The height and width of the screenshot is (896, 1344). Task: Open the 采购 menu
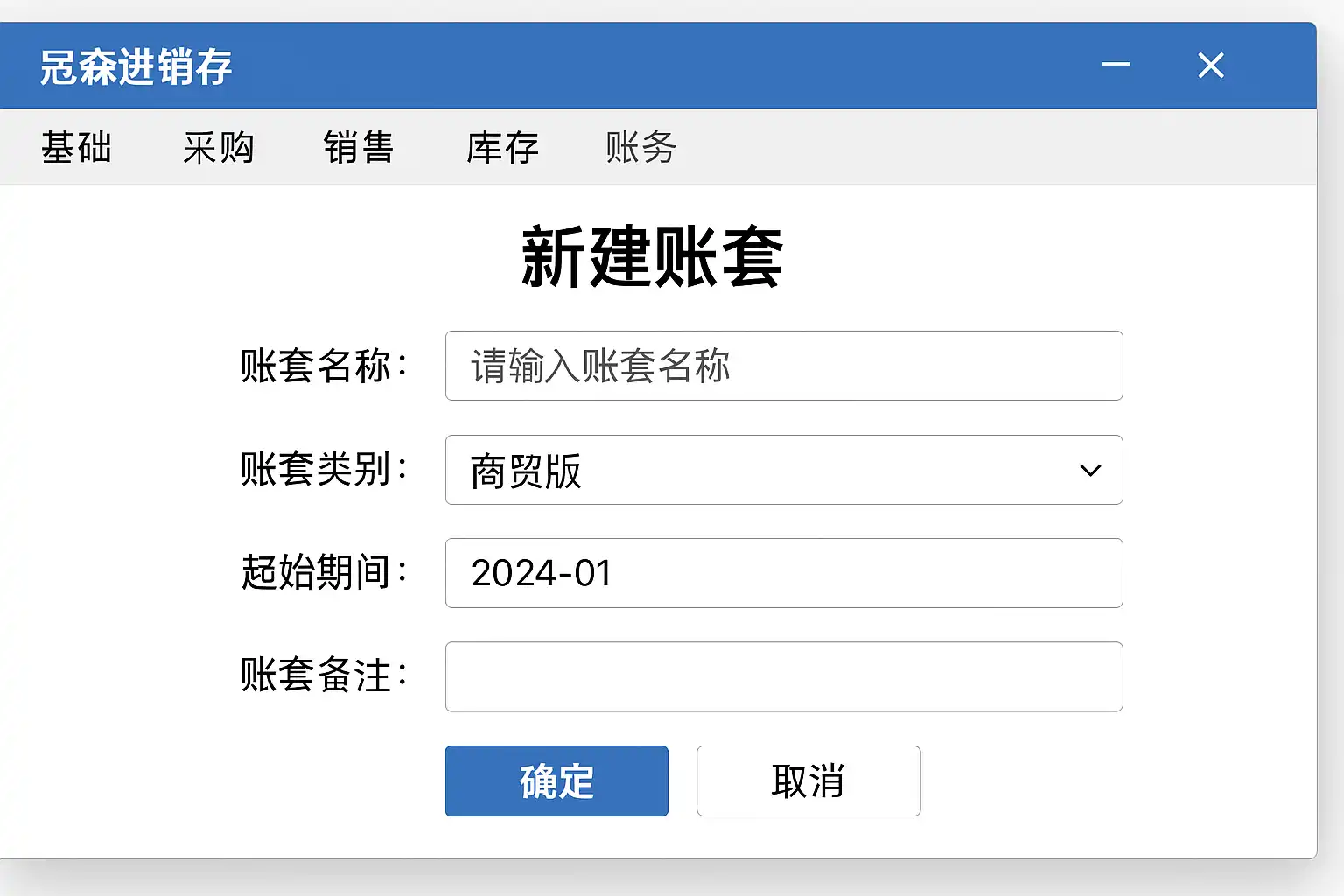219,147
